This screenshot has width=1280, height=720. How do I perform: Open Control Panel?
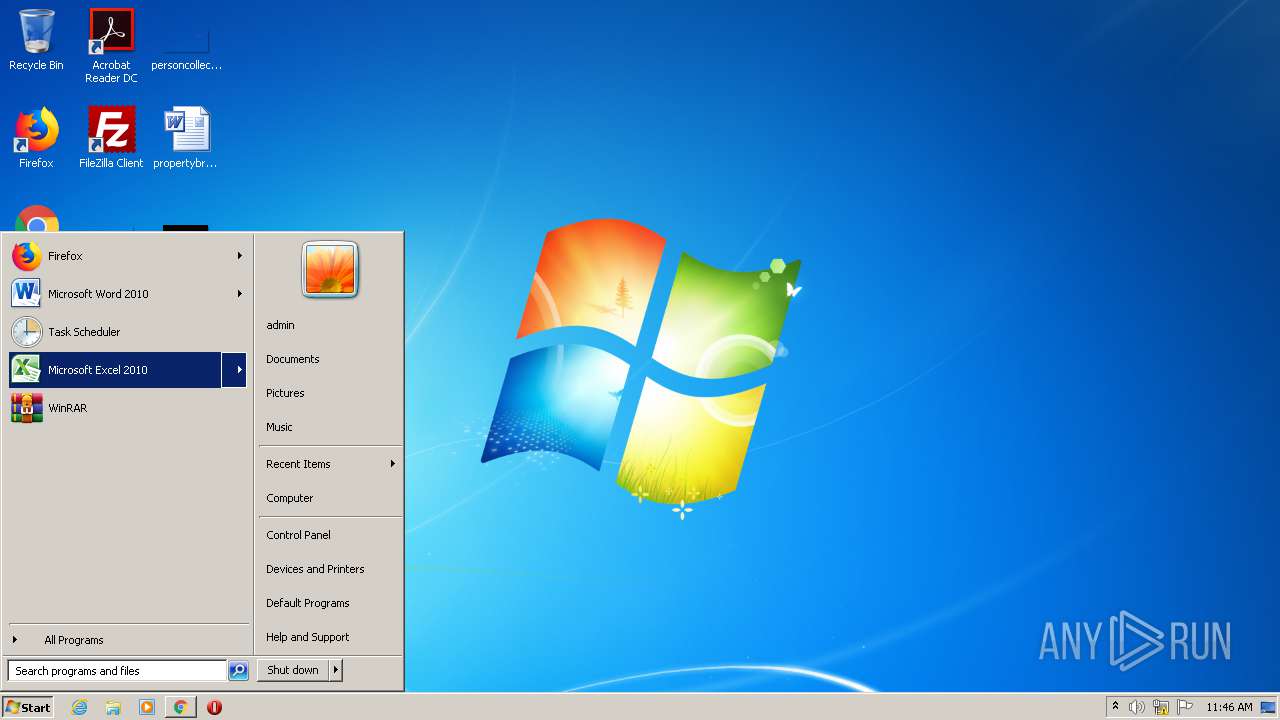click(x=298, y=535)
